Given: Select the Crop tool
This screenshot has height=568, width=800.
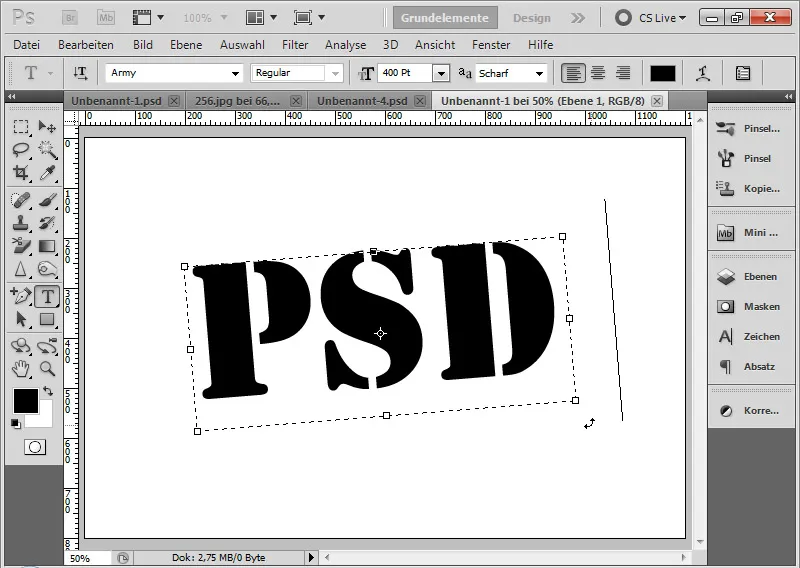Looking at the screenshot, I should [x=21, y=174].
